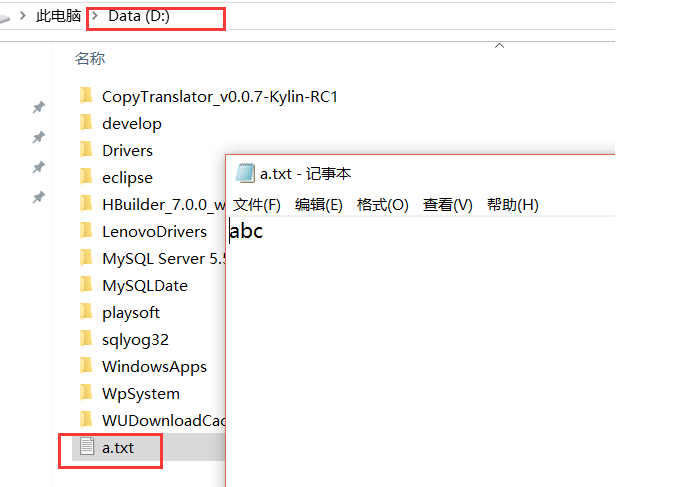Open the 编辑(E) menu in Notepad

click(319, 205)
